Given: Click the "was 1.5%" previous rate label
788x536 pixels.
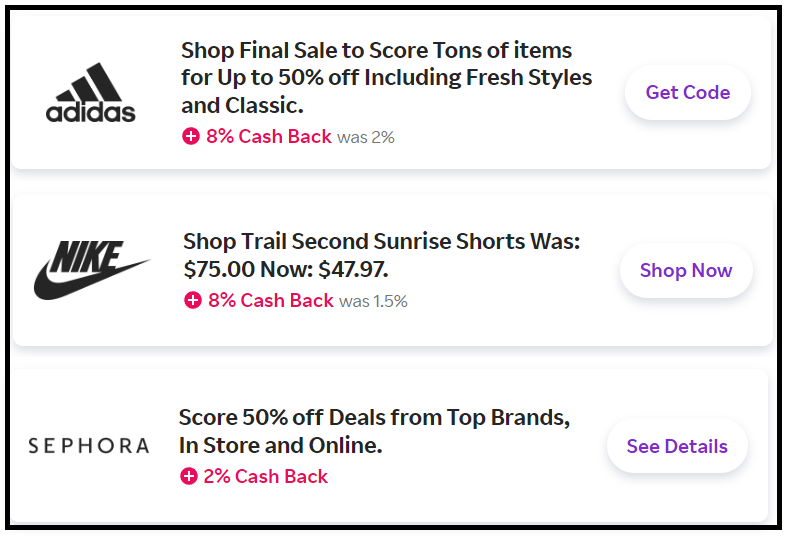Looking at the screenshot, I should coord(373,301).
